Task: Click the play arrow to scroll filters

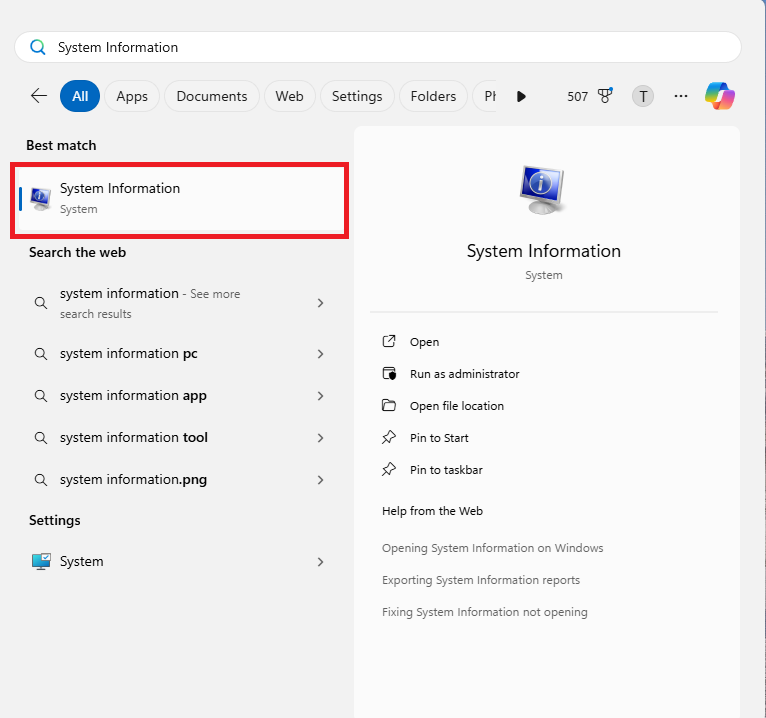Action: coord(521,96)
